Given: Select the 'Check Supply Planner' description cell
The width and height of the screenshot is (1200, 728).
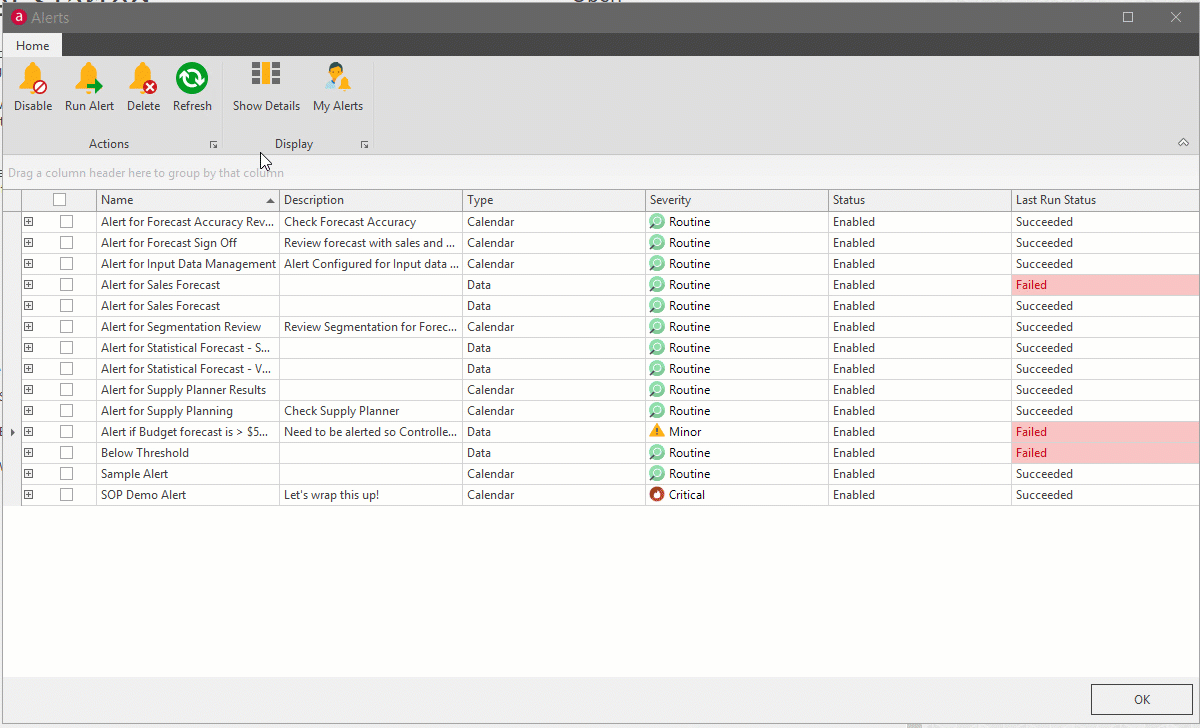Looking at the screenshot, I should coord(371,411).
